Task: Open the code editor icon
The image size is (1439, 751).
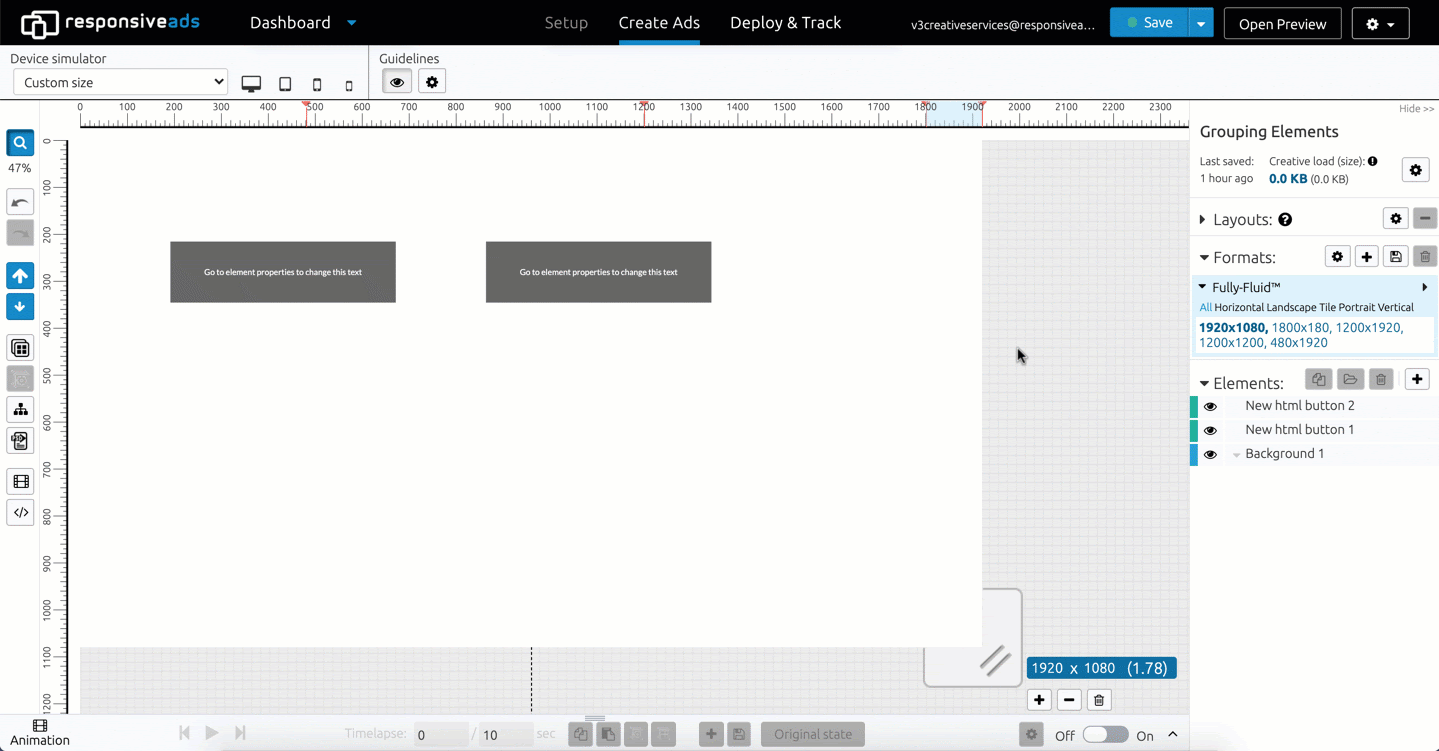Action: coord(20,513)
